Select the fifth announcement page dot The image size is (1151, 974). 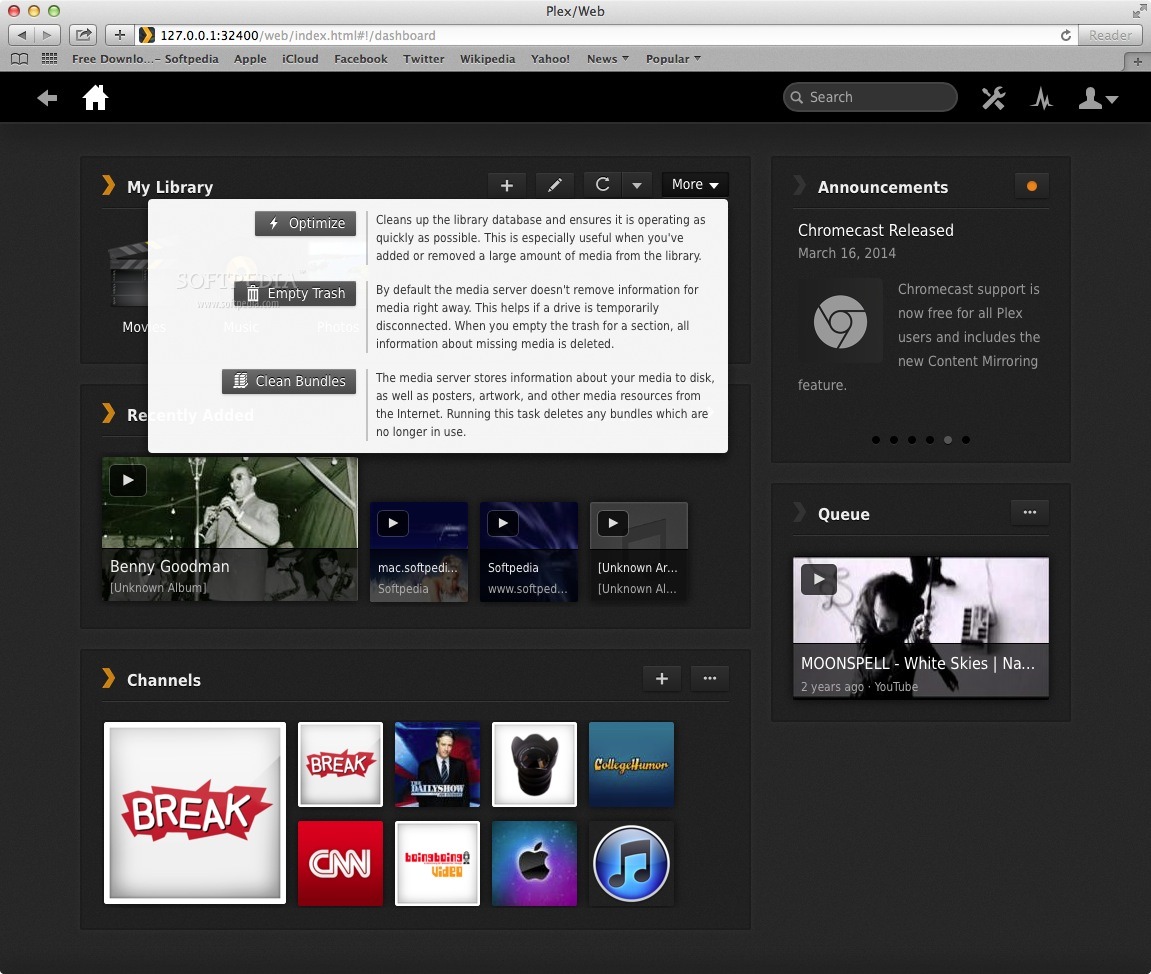(948, 440)
